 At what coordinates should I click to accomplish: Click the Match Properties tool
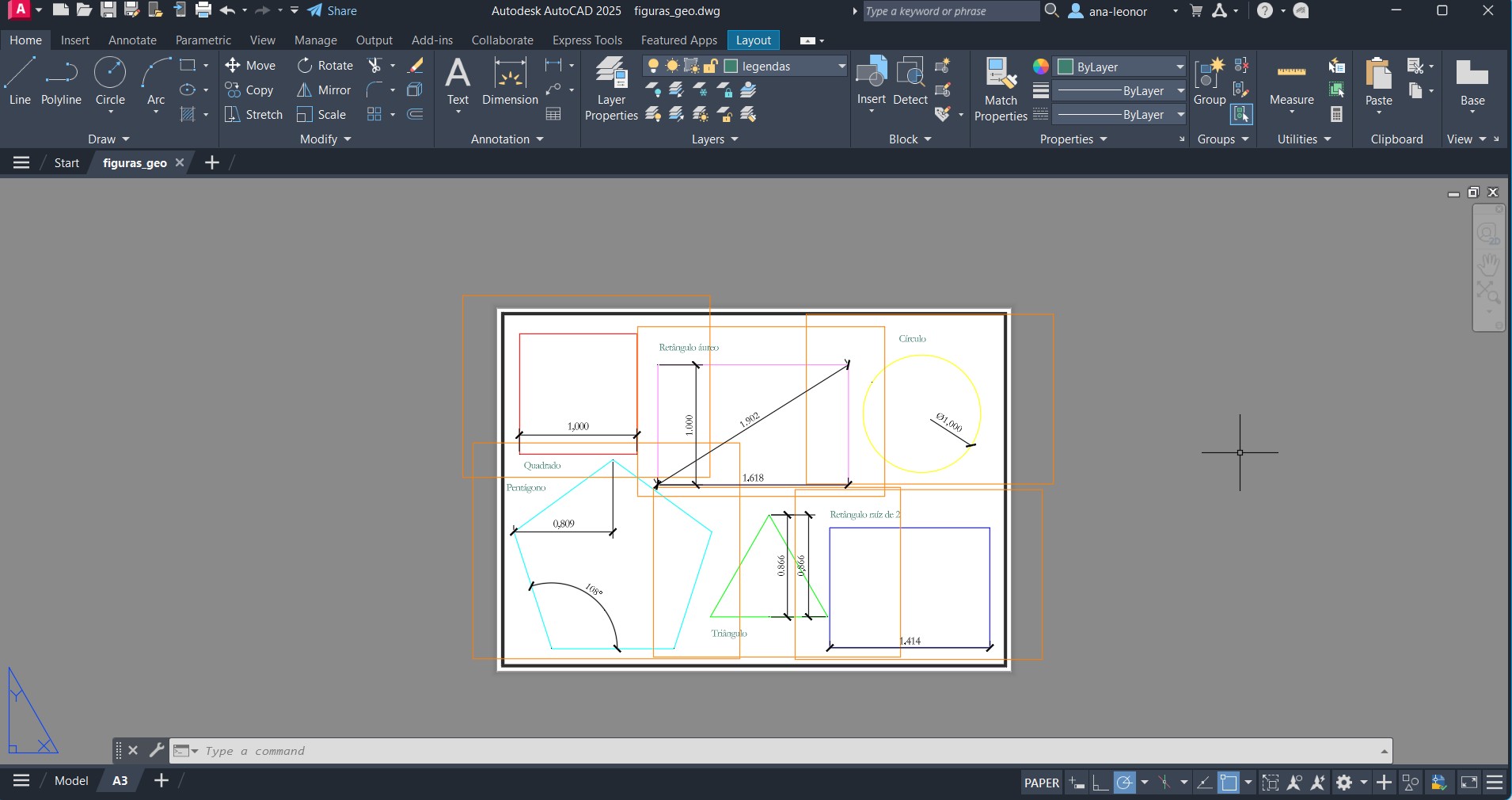[x=1001, y=89]
